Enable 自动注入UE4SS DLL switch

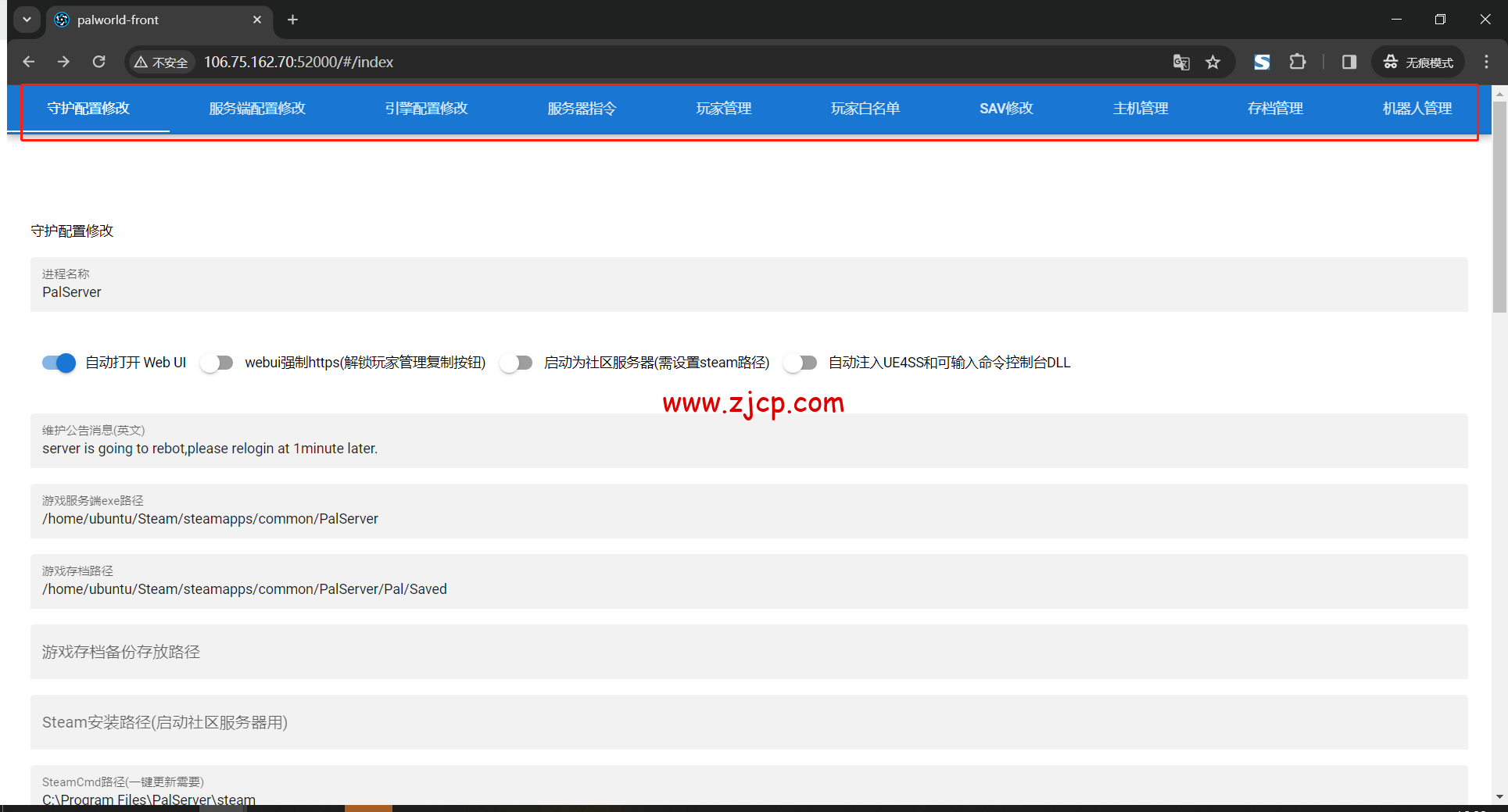pos(801,363)
